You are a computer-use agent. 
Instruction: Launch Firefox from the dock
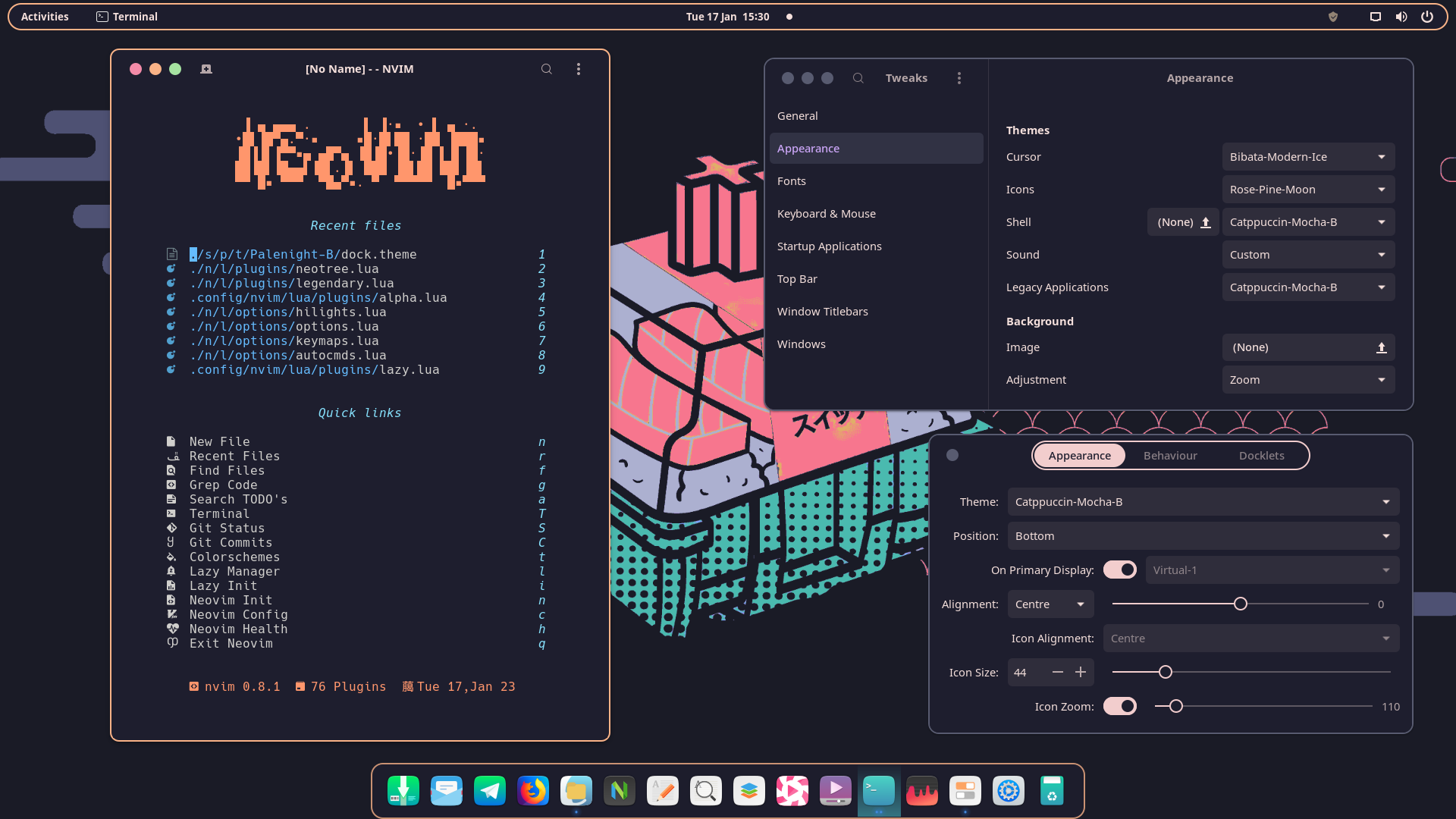coord(532,791)
